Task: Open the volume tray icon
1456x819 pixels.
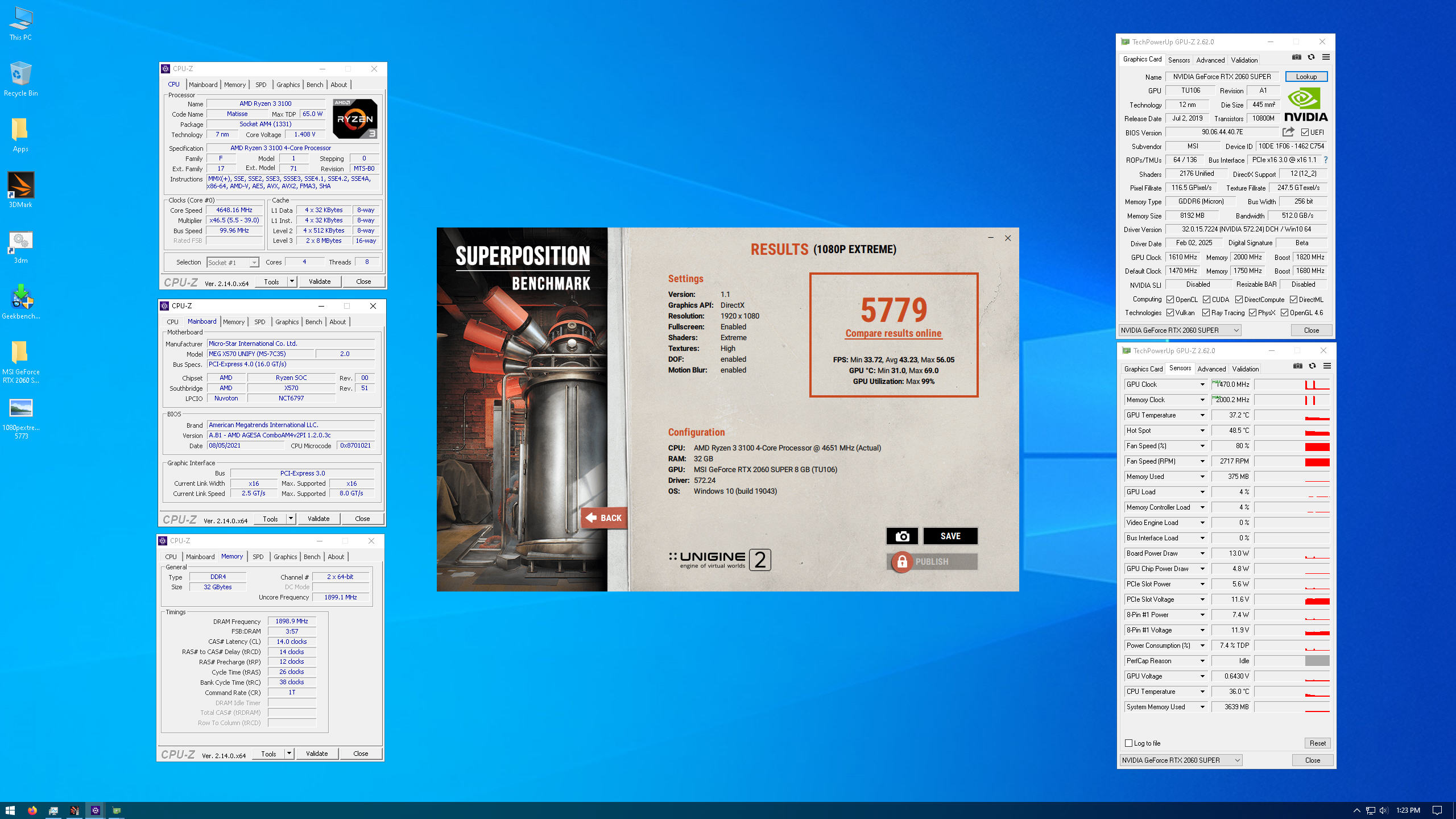Action: [1384, 810]
